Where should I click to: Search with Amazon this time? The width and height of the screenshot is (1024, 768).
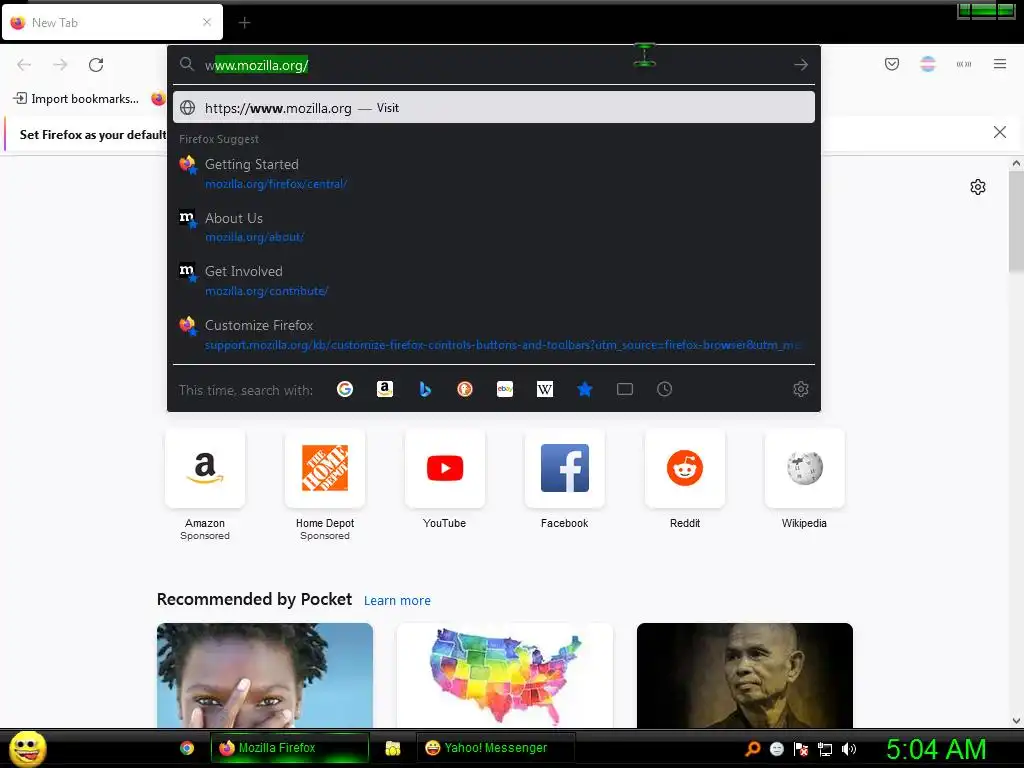385,389
